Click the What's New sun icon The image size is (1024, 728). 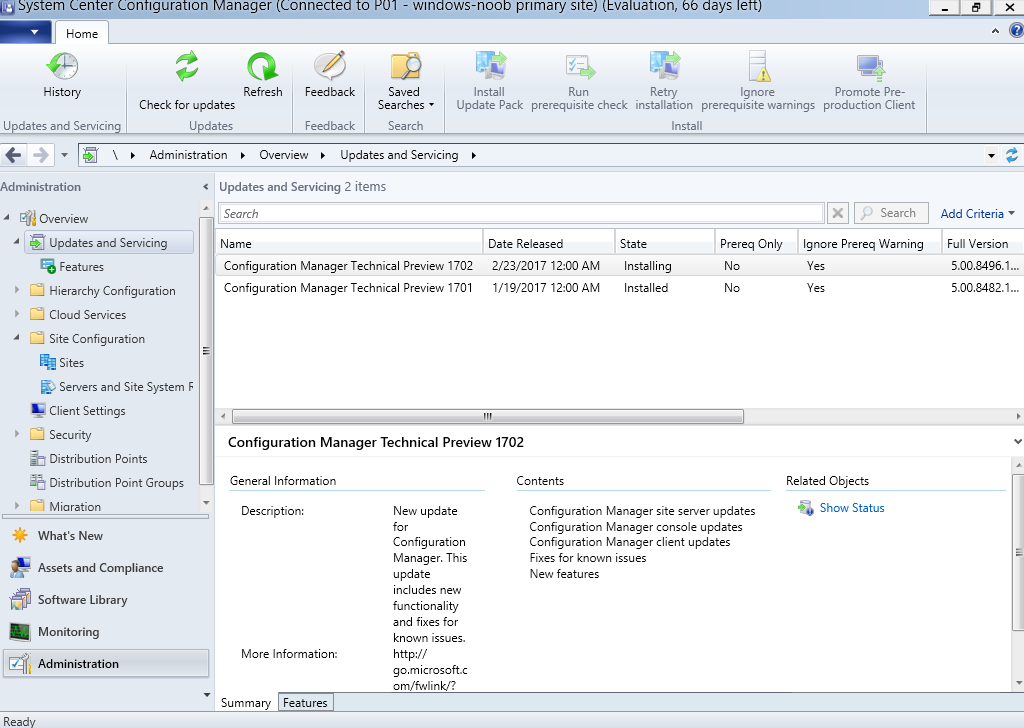click(20, 536)
